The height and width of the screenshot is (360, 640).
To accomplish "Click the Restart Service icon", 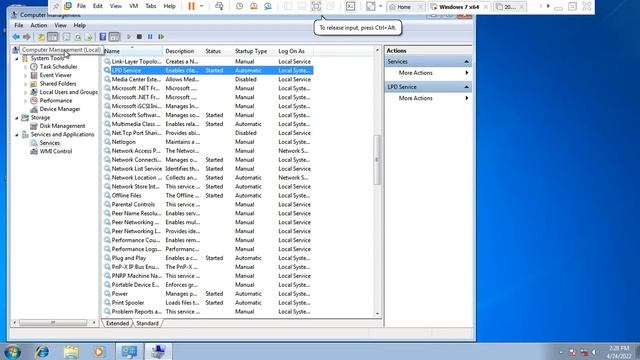I will [x=161, y=37].
